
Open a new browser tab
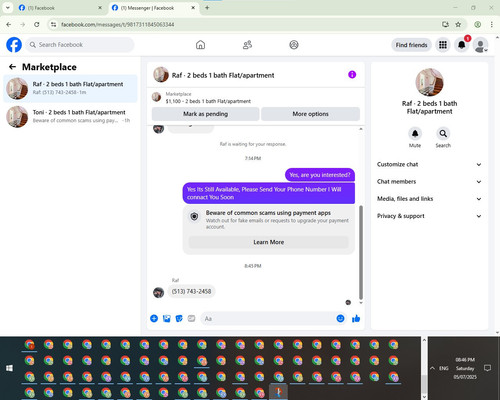(207, 8)
